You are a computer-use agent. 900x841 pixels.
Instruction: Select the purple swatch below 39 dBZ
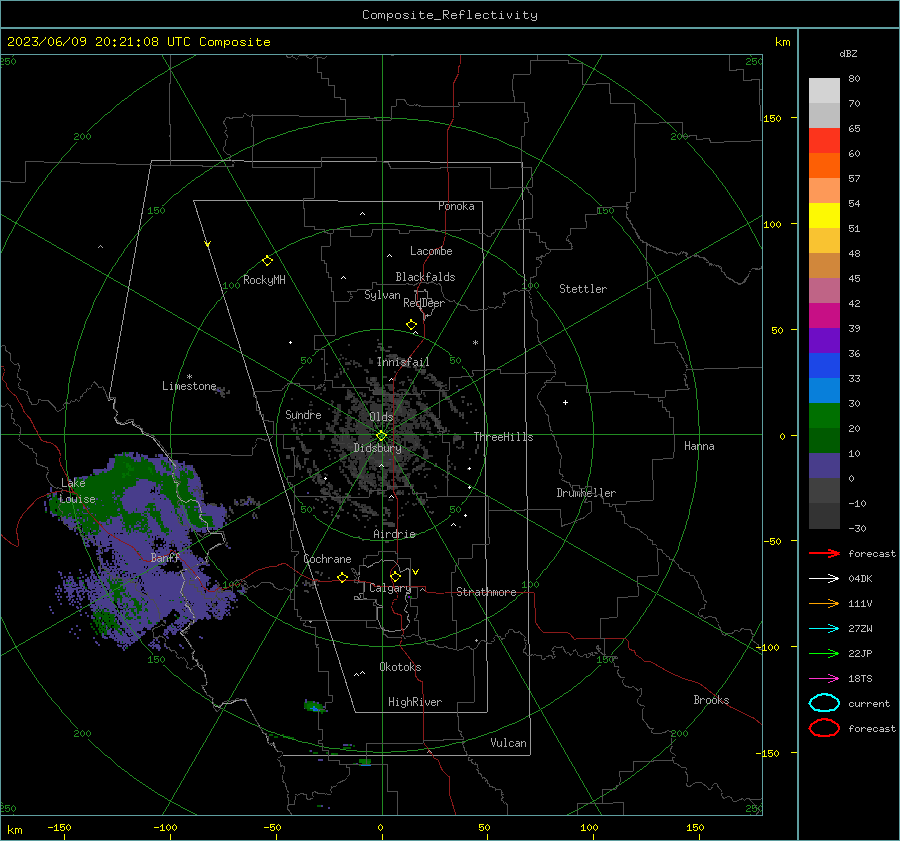(824, 341)
